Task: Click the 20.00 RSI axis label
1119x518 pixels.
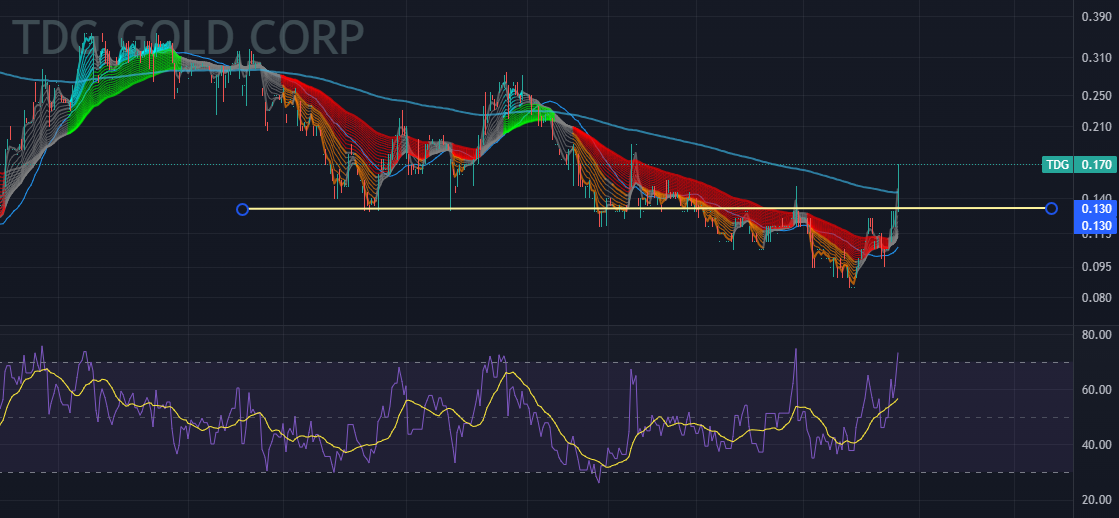Action: [x=1096, y=500]
